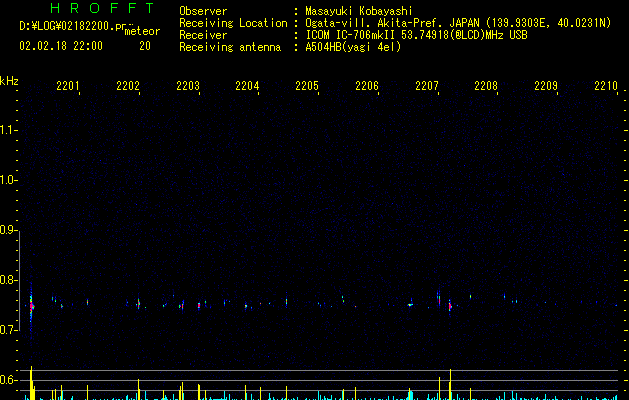Click the 2205 time marker
Viewport: 629px width, 400px height.
(x=307, y=85)
